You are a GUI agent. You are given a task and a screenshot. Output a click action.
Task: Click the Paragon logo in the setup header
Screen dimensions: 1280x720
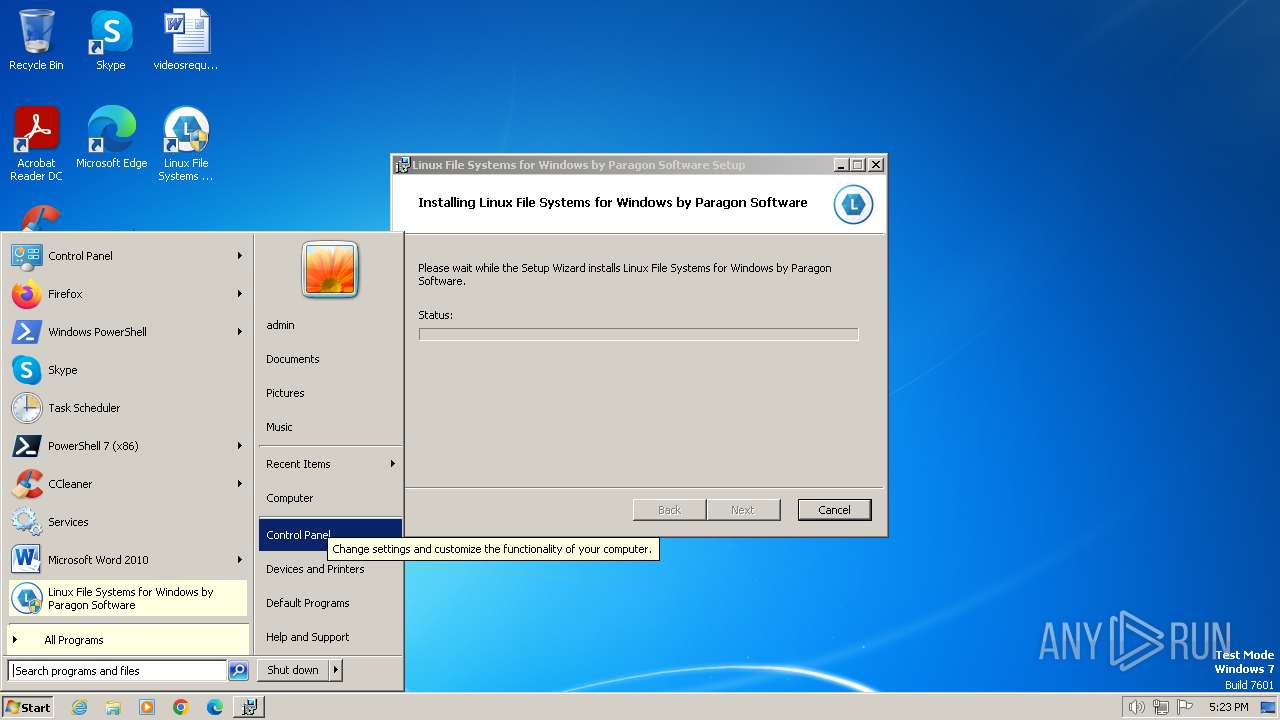tap(853, 204)
